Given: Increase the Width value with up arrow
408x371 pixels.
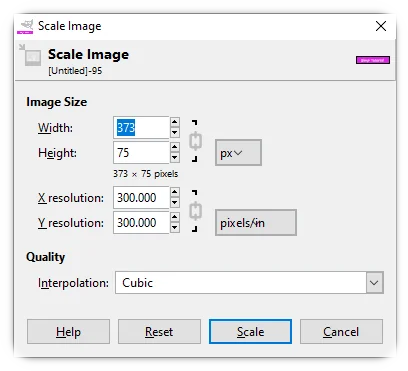Looking at the screenshot, I should [175, 122].
